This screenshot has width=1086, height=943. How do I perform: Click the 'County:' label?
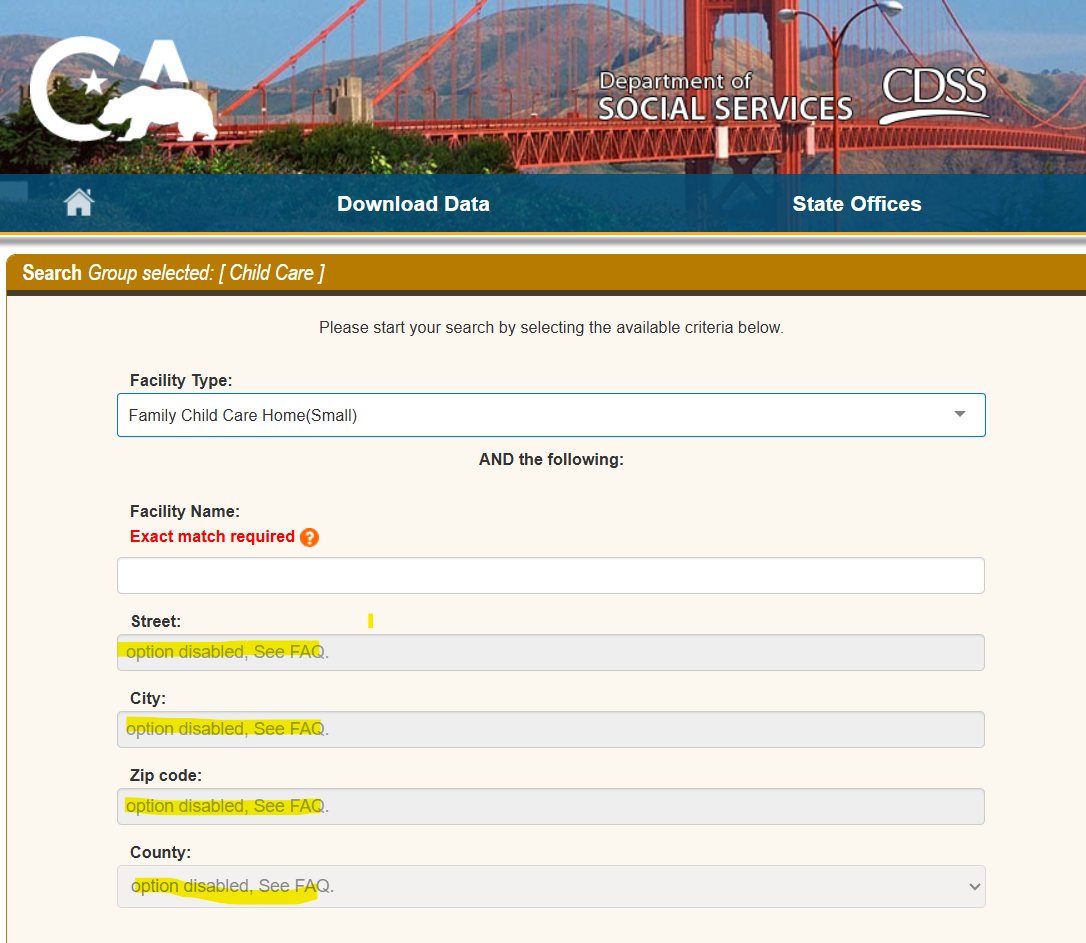(160, 852)
